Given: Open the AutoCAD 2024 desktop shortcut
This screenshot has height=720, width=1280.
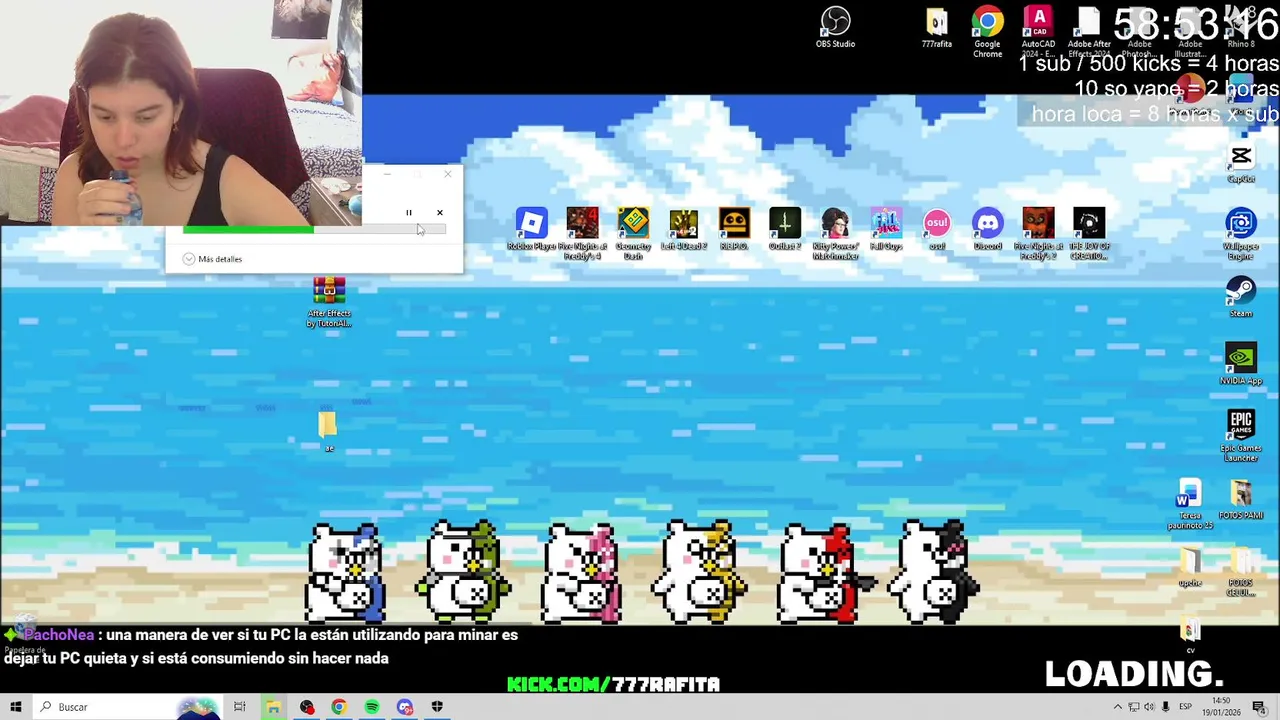Looking at the screenshot, I should click(1038, 30).
